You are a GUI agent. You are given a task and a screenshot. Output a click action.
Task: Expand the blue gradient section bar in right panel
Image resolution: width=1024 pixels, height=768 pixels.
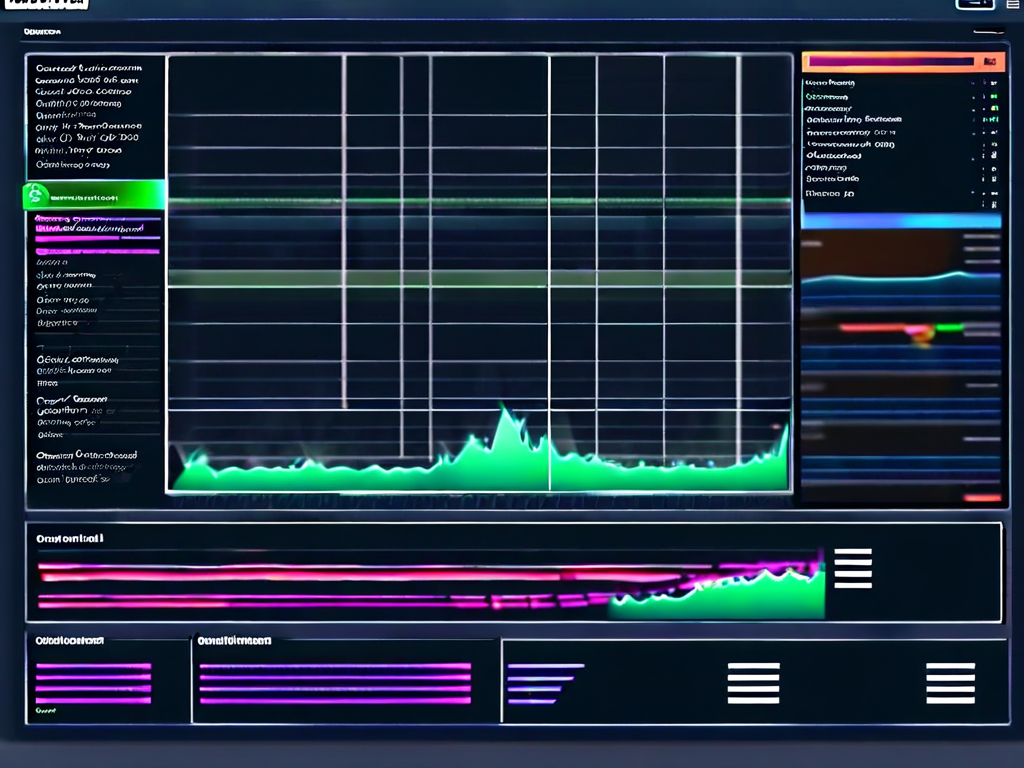coord(900,221)
